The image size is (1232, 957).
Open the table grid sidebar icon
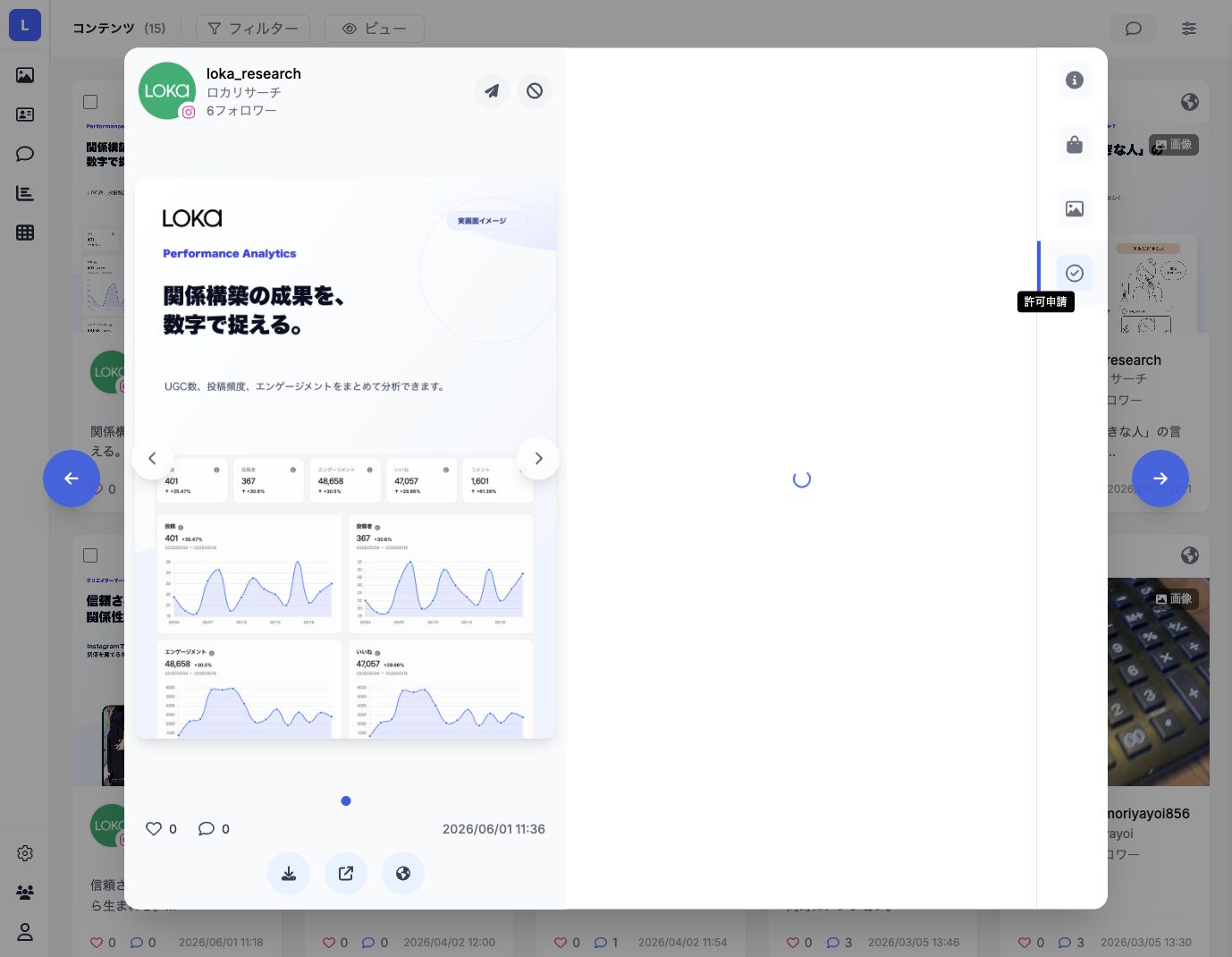tap(25, 233)
